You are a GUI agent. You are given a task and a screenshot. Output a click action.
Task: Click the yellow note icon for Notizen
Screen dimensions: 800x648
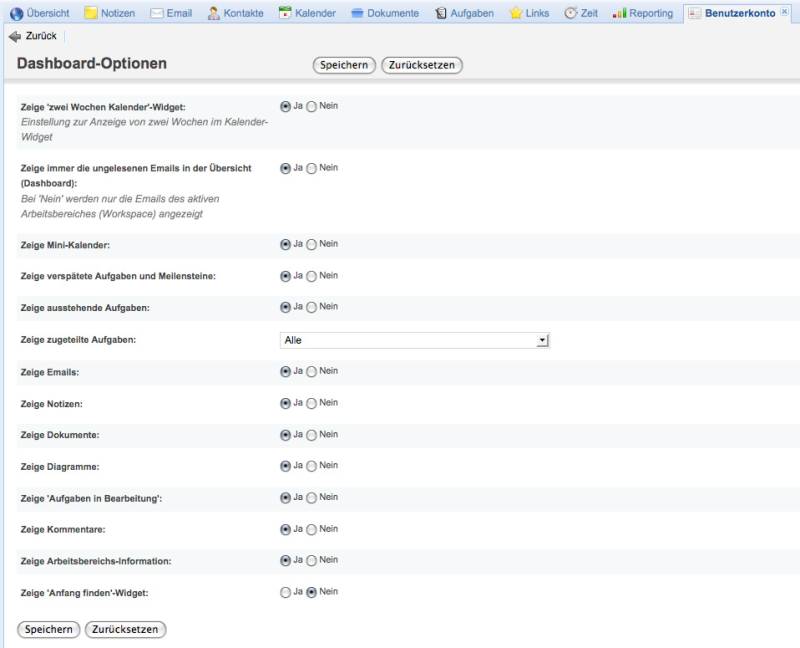tap(91, 13)
